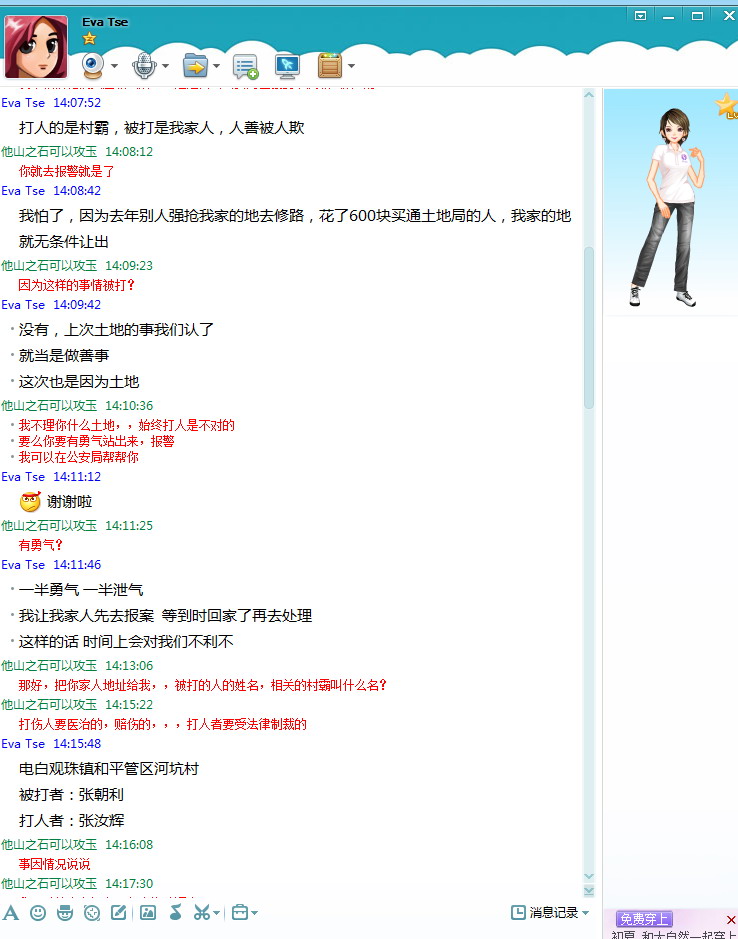The image size is (738, 939).
Task: Click Eva Tse's profile avatar
Action: point(36,47)
